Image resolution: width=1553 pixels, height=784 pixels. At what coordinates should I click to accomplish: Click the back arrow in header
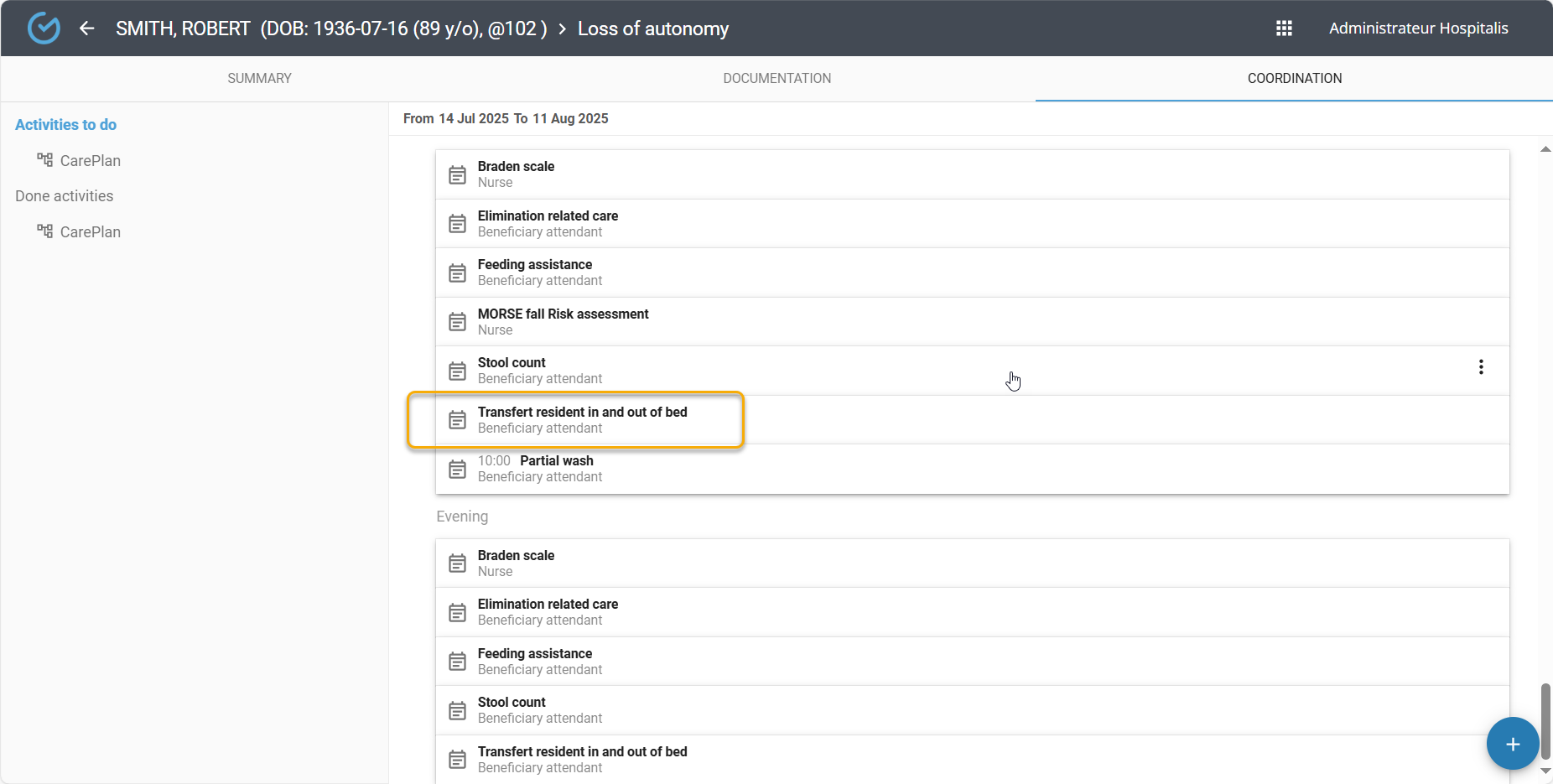tap(86, 29)
